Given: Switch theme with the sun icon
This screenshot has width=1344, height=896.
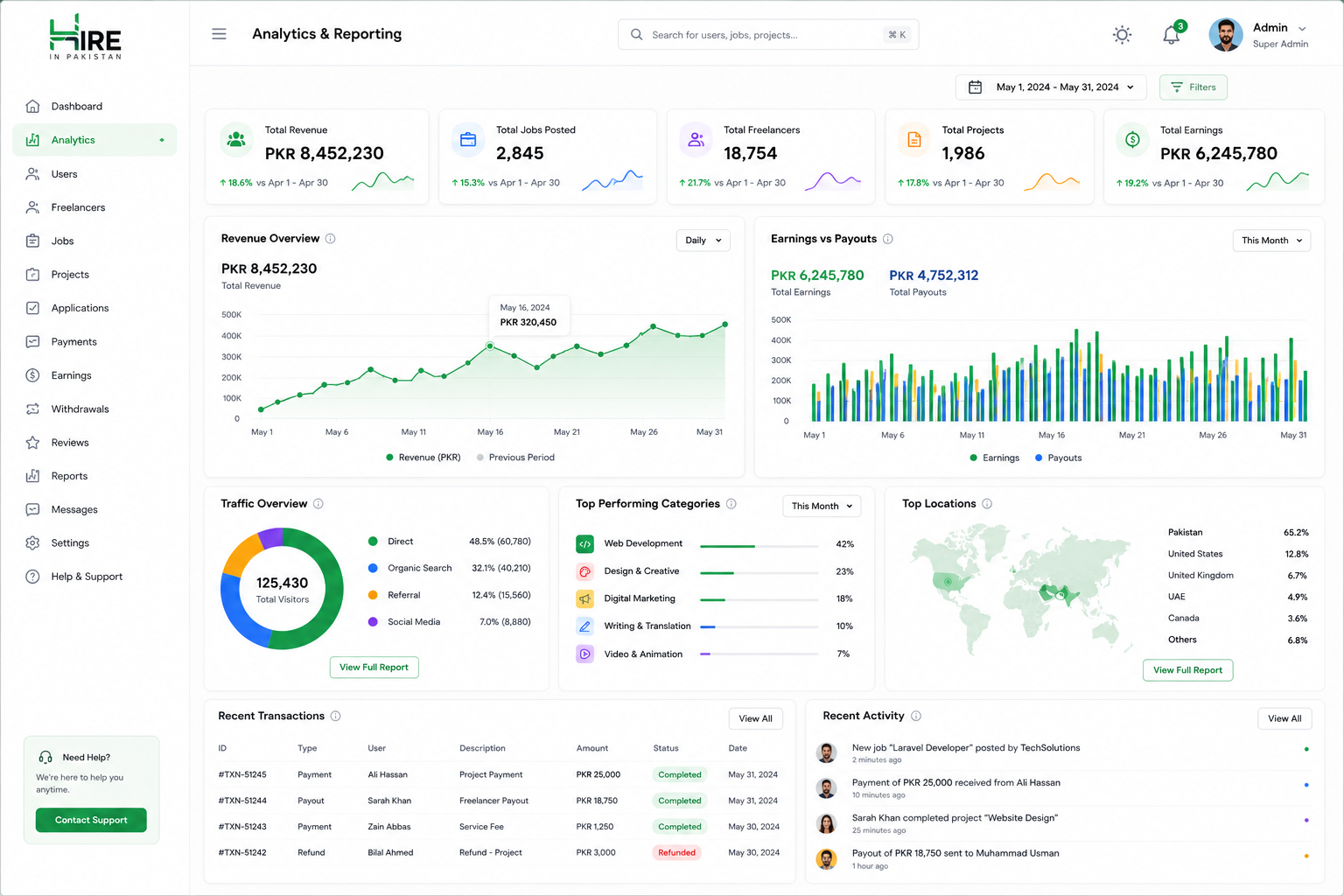Looking at the screenshot, I should (1122, 35).
